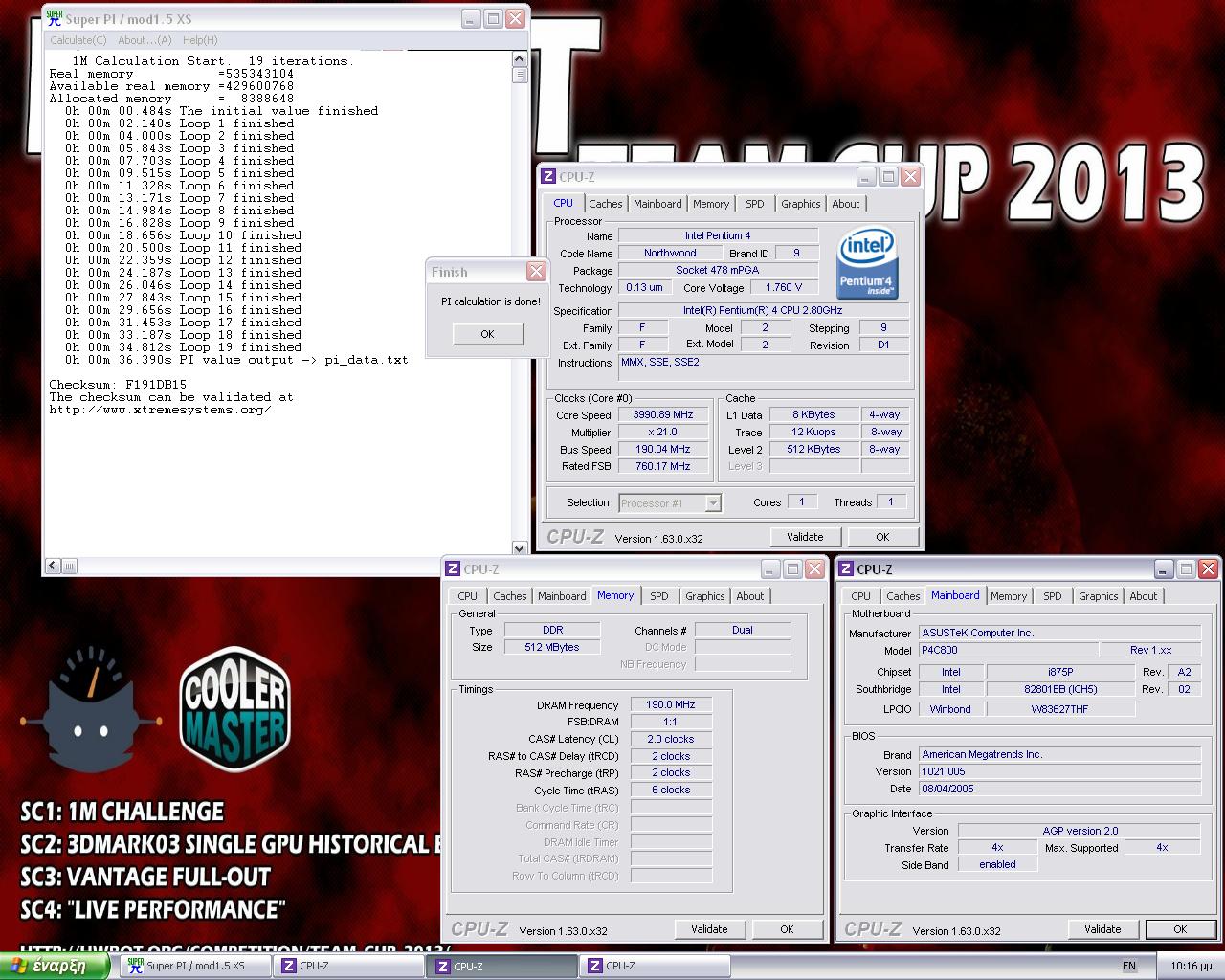Select the Graphics tab in the Mainboard window
This screenshot has height=980, width=1225.
pos(1098,596)
